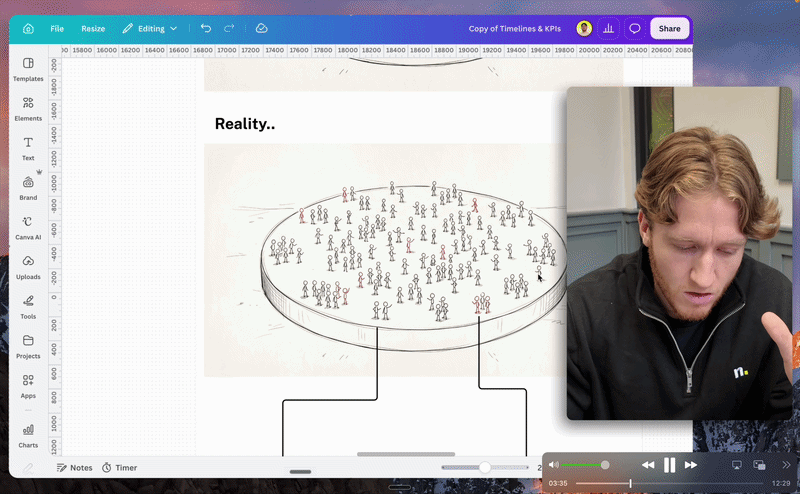
Task: Open the File menu
Action: coord(57,29)
